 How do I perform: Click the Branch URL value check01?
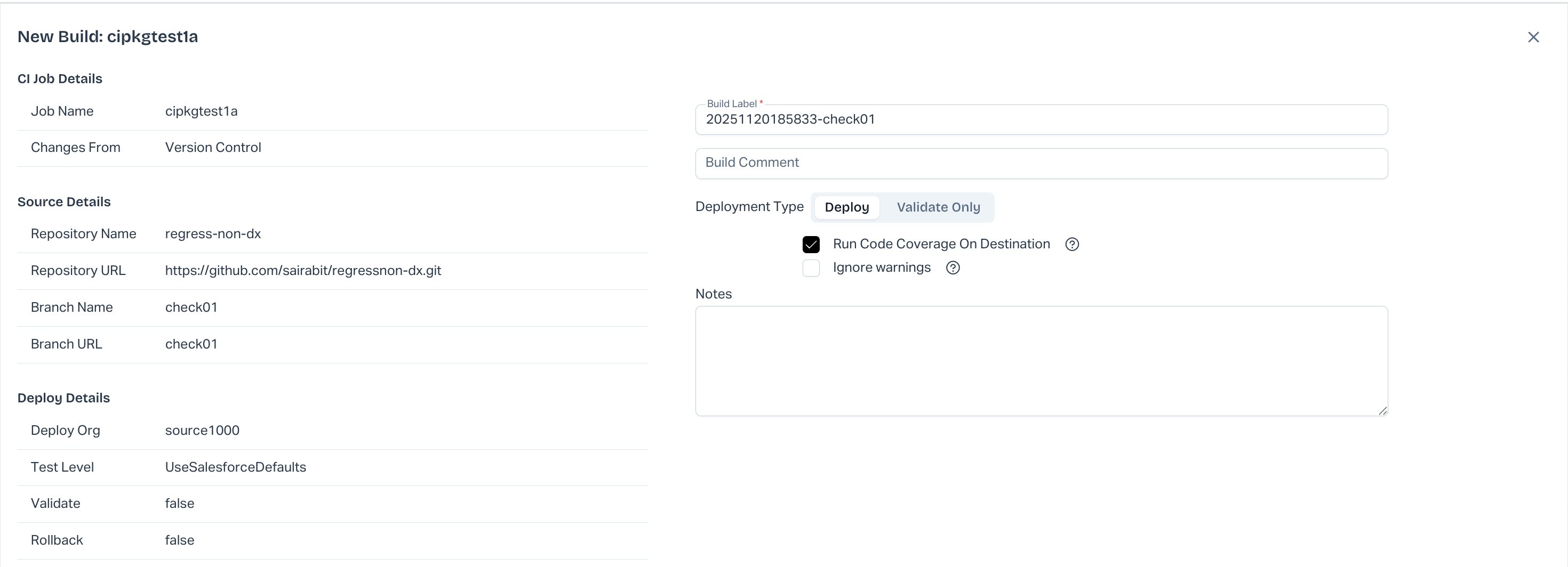click(191, 344)
